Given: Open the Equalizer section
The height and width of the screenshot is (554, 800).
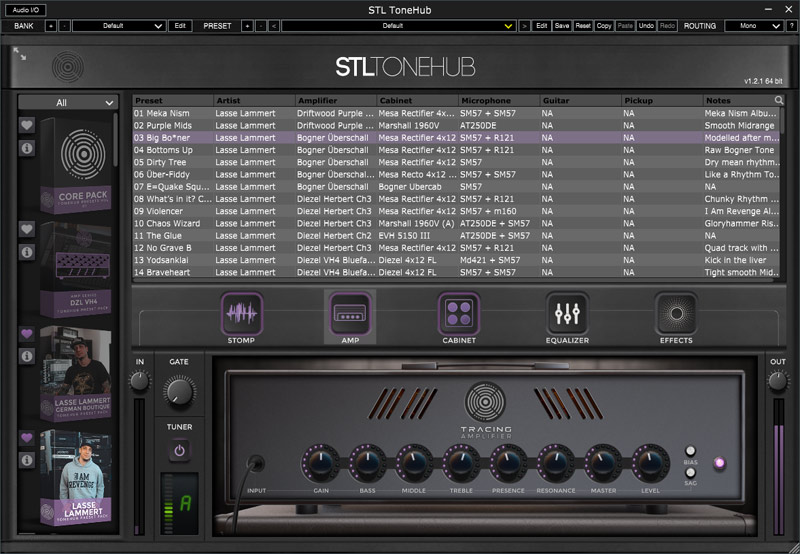Looking at the screenshot, I should tap(567, 314).
